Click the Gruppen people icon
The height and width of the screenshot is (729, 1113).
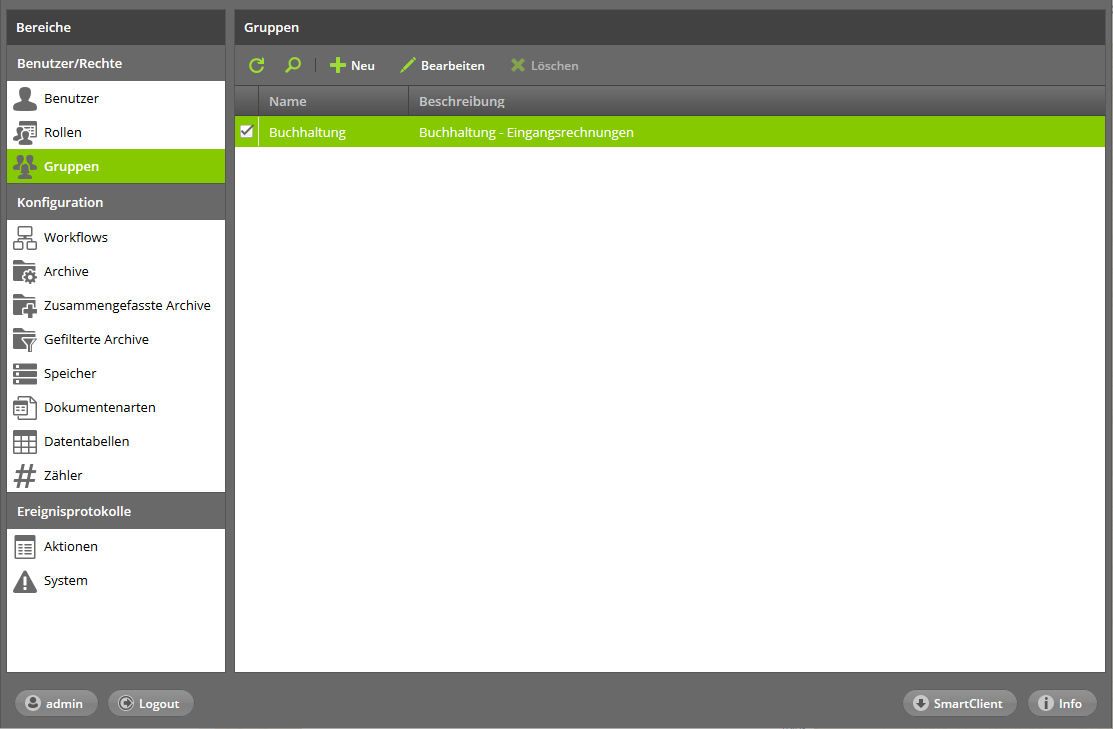click(x=25, y=166)
